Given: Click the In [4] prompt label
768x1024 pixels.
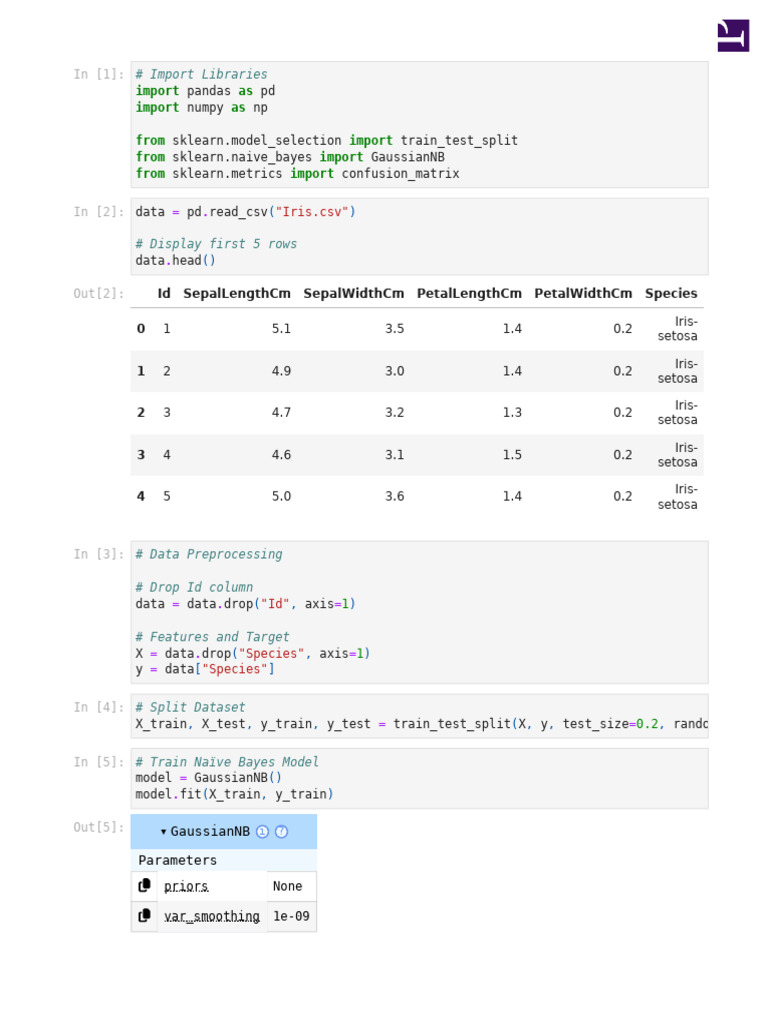Looking at the screenshot, I should click(99, 707).
